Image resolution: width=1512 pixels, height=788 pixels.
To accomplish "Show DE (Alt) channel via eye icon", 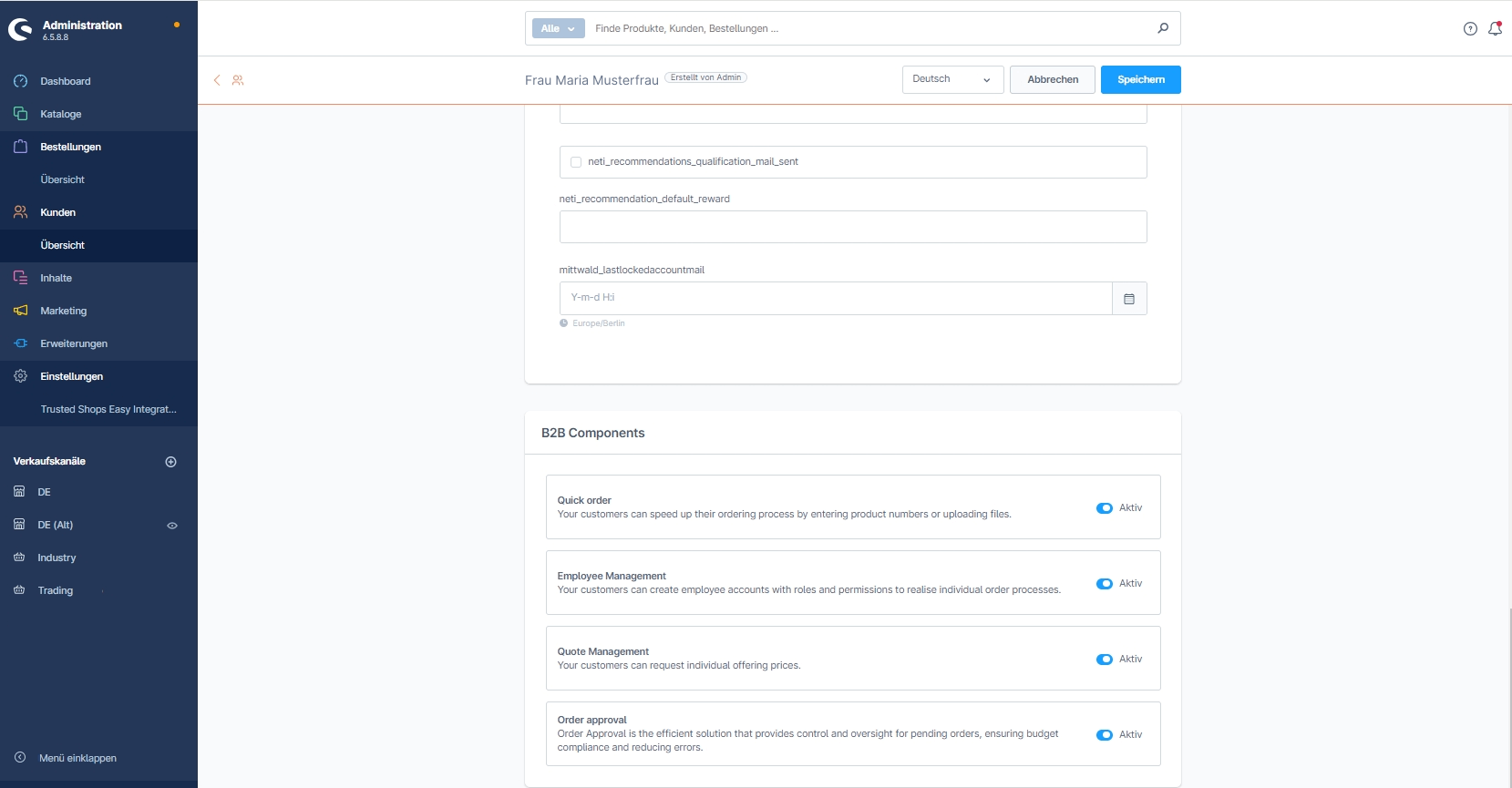I will click(x=172, y=526).
